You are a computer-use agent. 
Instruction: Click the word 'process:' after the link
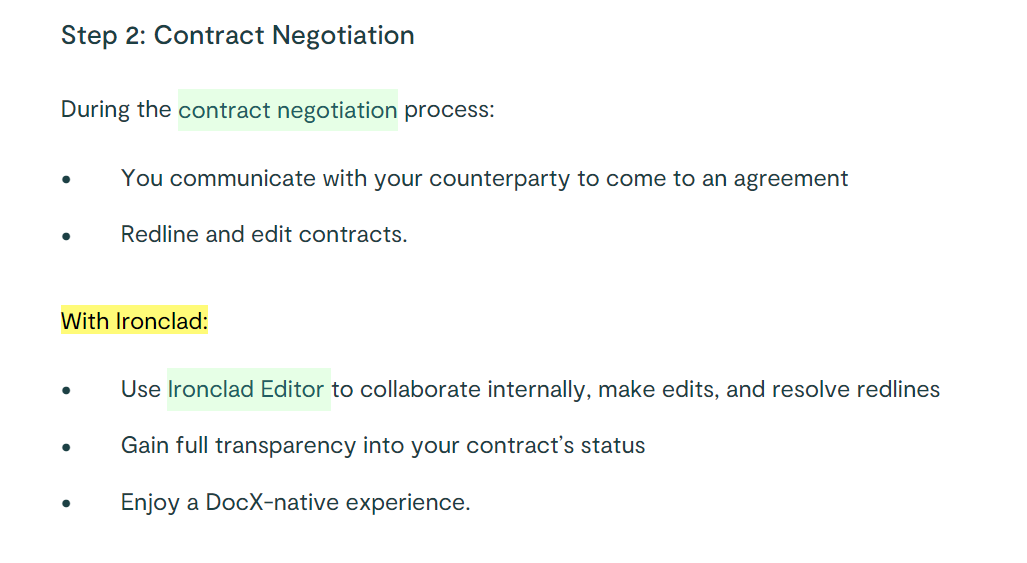(x=449, y=109)
